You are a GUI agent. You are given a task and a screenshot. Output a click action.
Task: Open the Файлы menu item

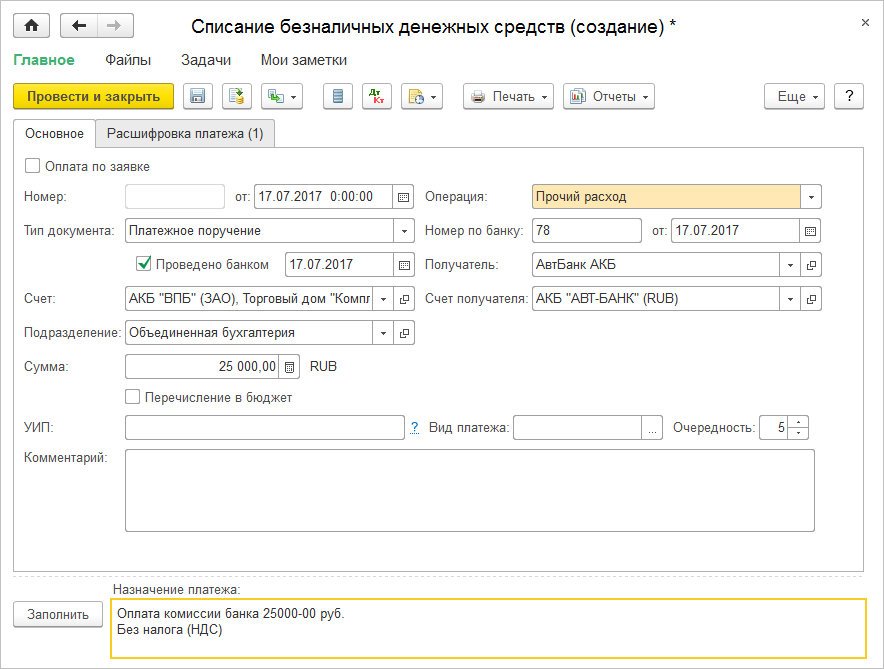tap(128, 60)
